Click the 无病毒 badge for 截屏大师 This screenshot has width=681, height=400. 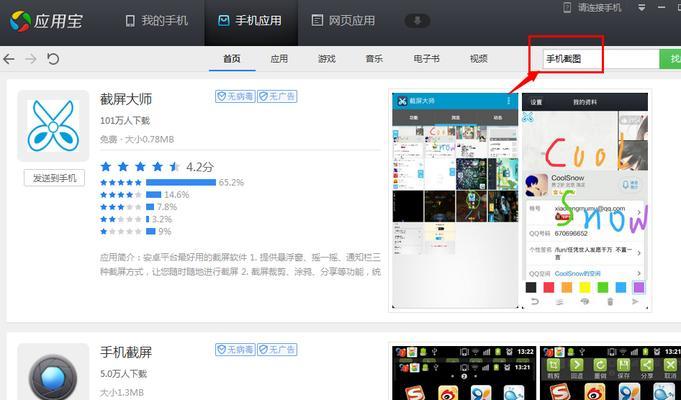(x=235, y=96)
